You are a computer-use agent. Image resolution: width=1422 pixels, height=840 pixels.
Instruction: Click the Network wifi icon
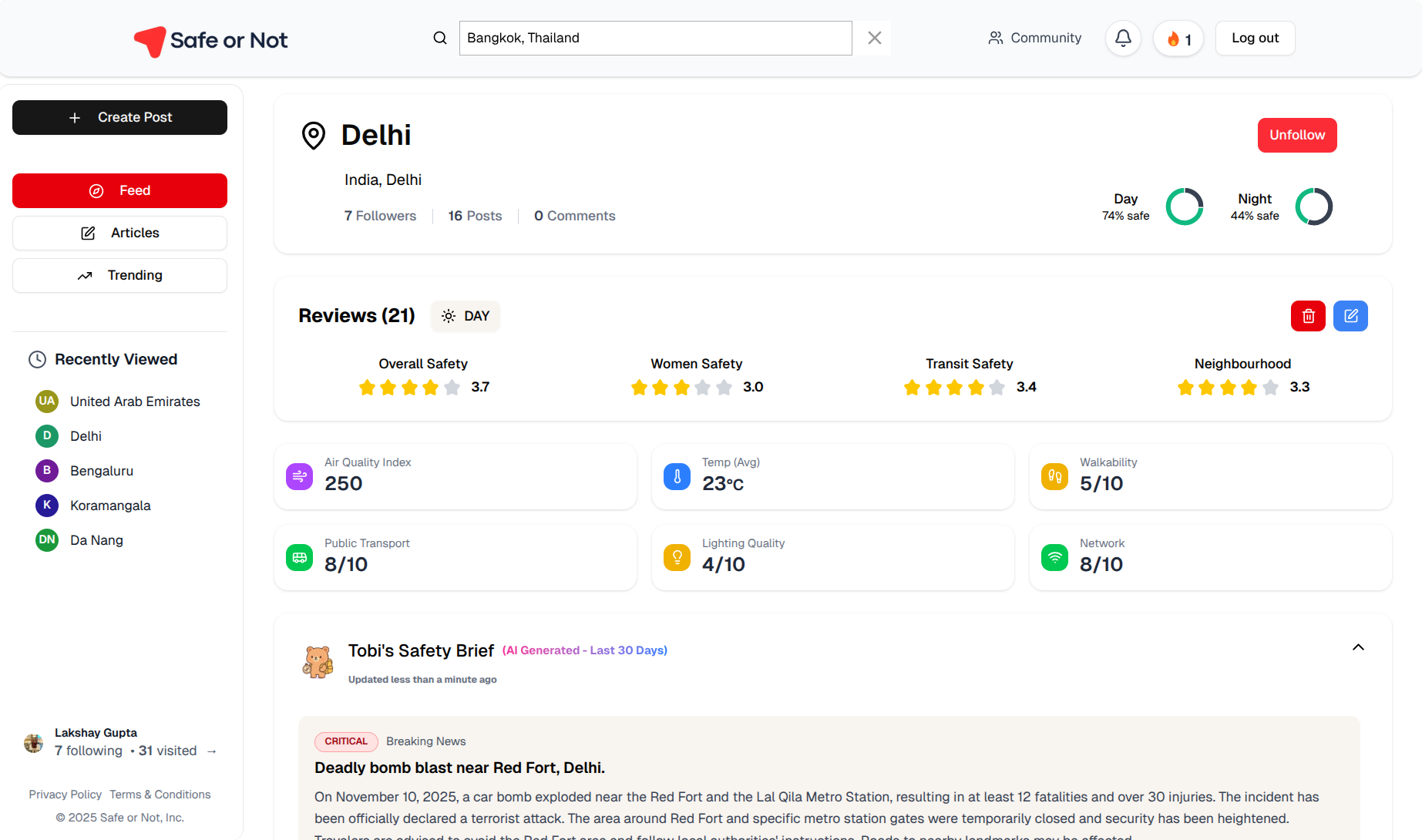[x=1054, y=558]
